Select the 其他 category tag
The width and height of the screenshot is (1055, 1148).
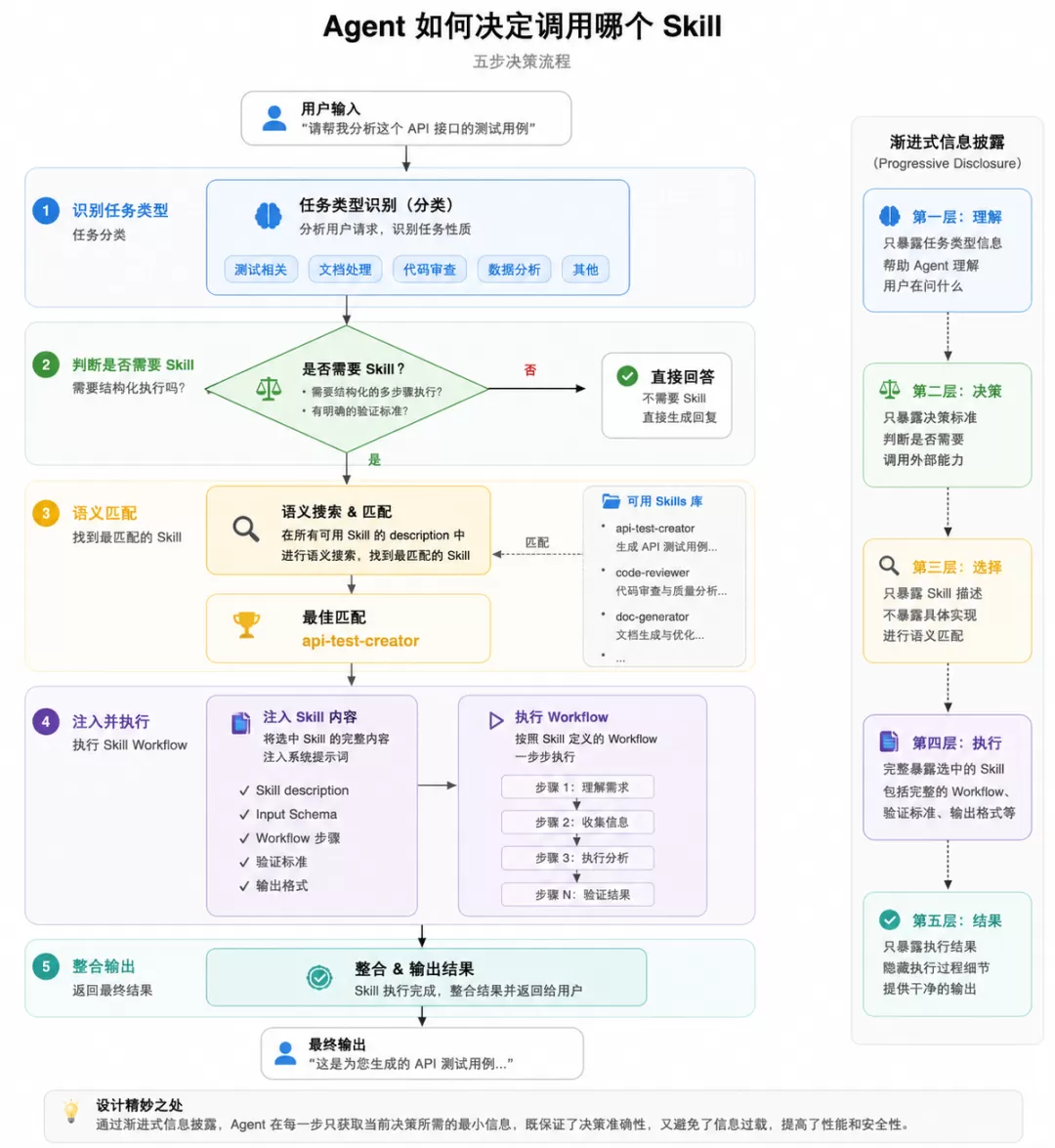585,270
